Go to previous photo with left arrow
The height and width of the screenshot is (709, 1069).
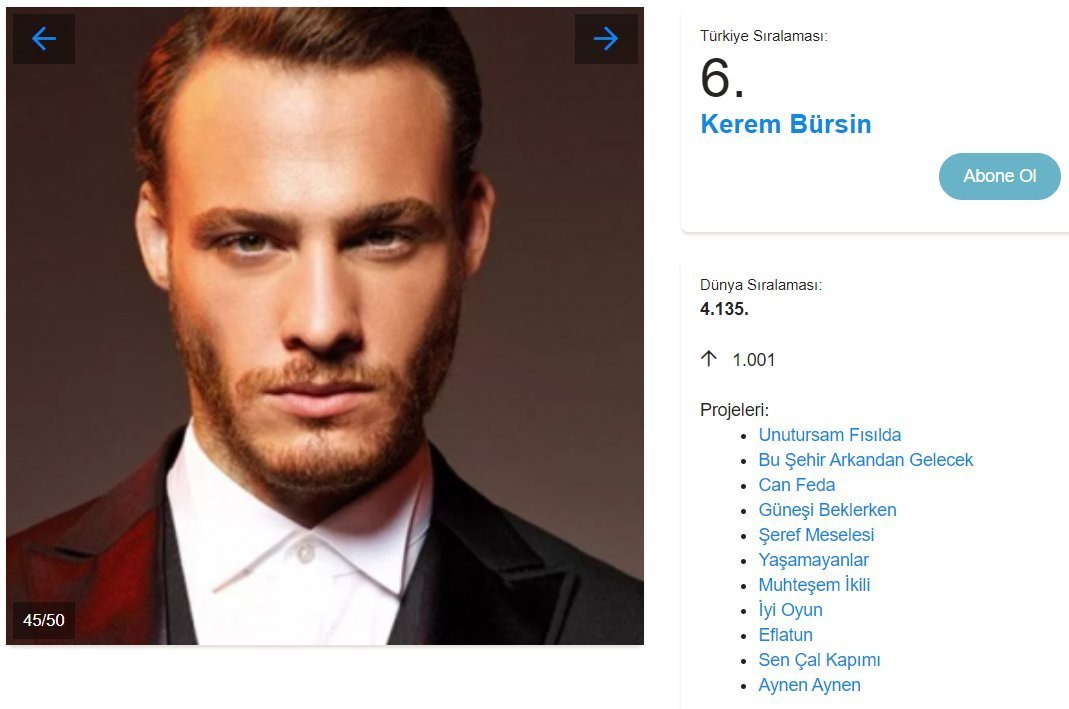[44, 39]
